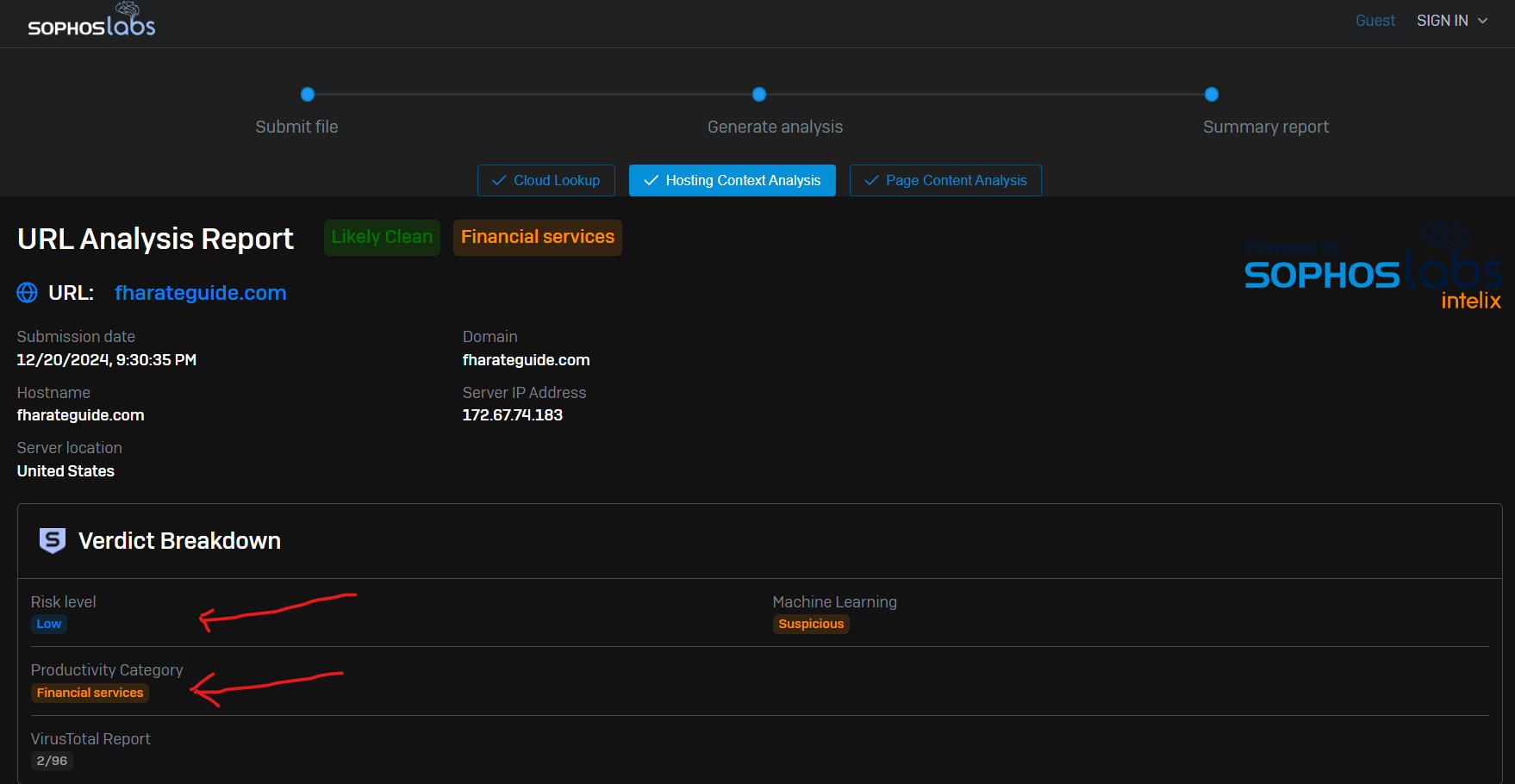Click the SophosLabs logo in header
1515x784 pixels.
(91, 20)
